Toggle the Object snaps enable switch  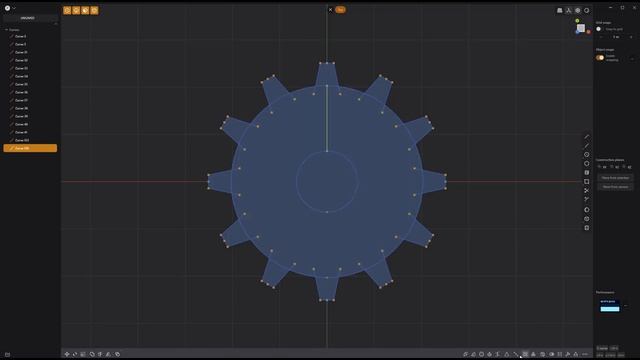click(x=600, y=58)
